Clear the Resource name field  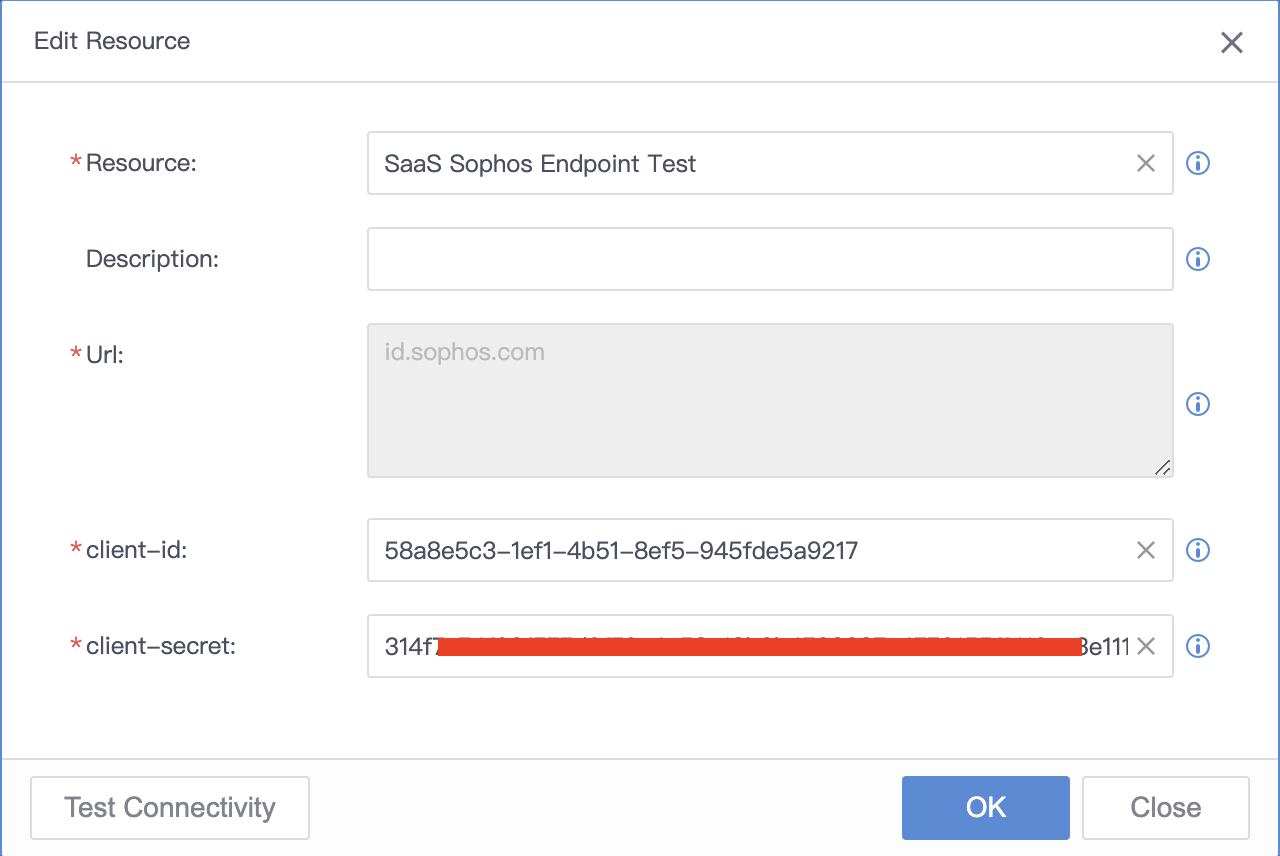point(1146,163)
